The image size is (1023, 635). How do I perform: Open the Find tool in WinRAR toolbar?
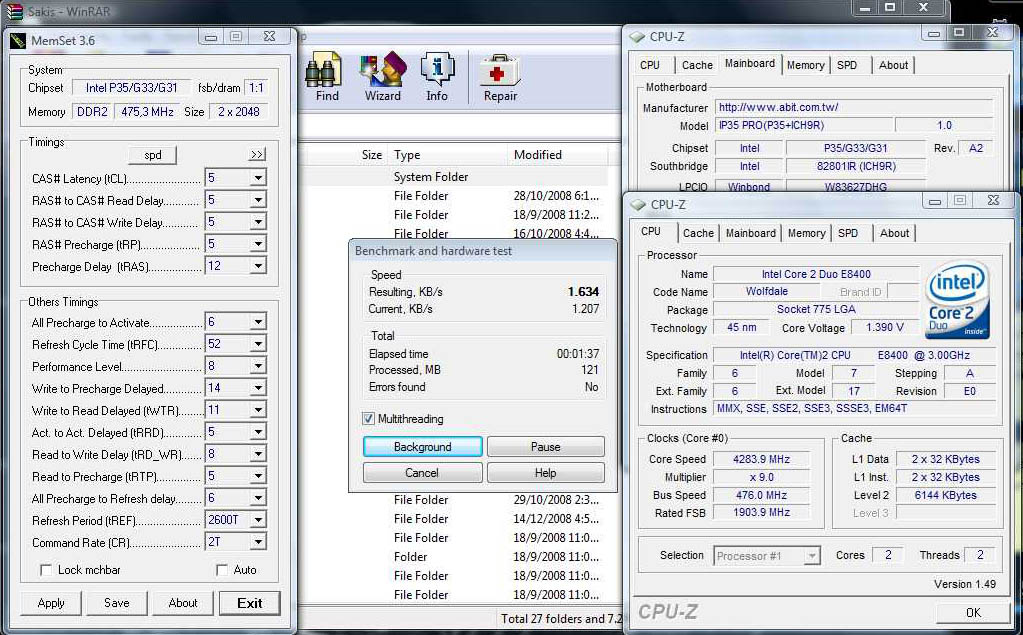click(x=327, y=77)
